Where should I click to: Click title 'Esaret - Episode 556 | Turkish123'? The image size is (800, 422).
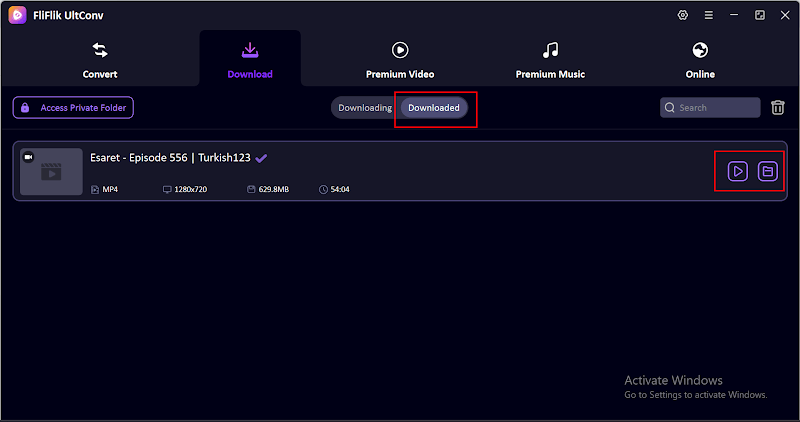[170, 158]
